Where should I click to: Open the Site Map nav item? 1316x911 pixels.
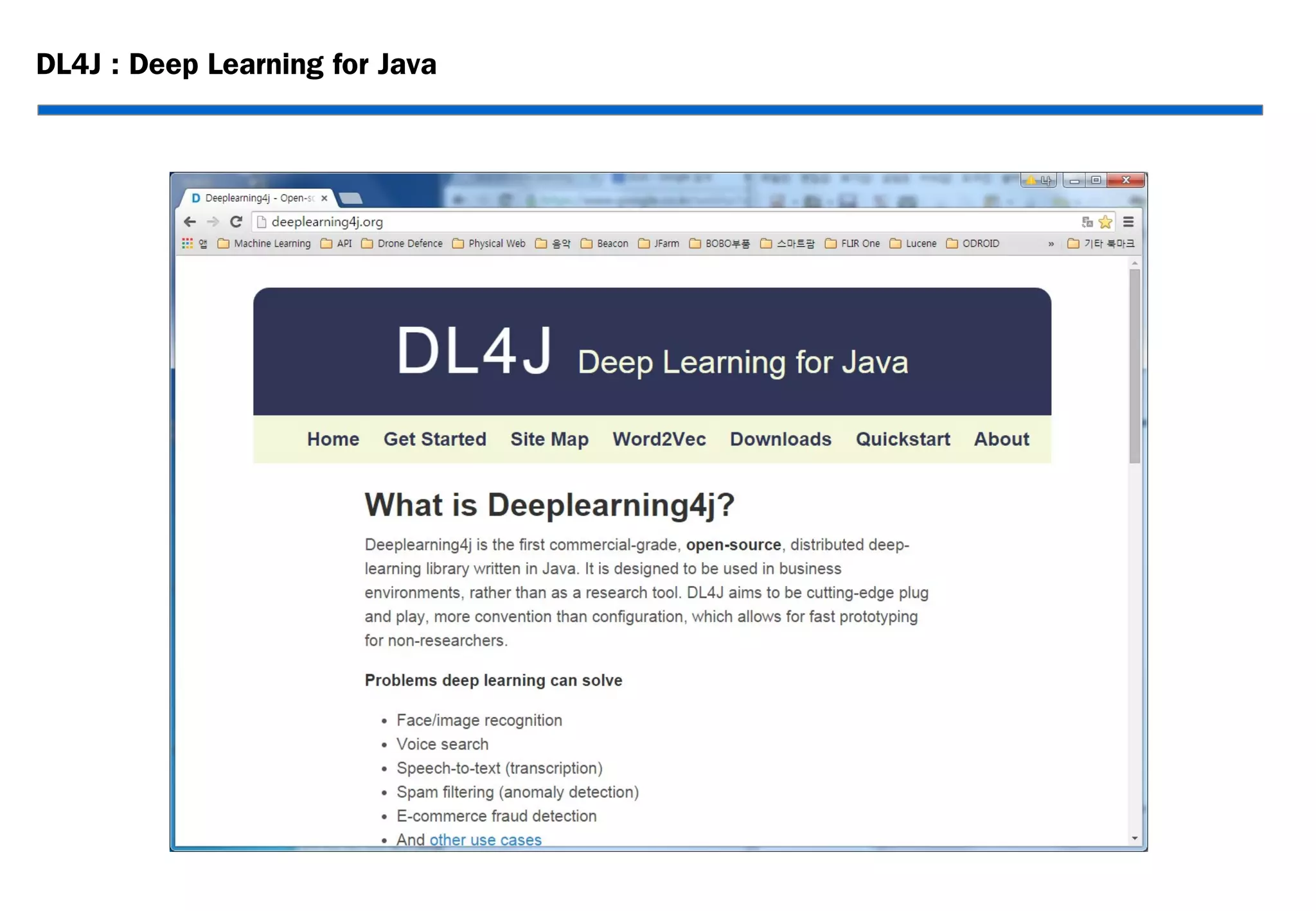coord(549,439)
